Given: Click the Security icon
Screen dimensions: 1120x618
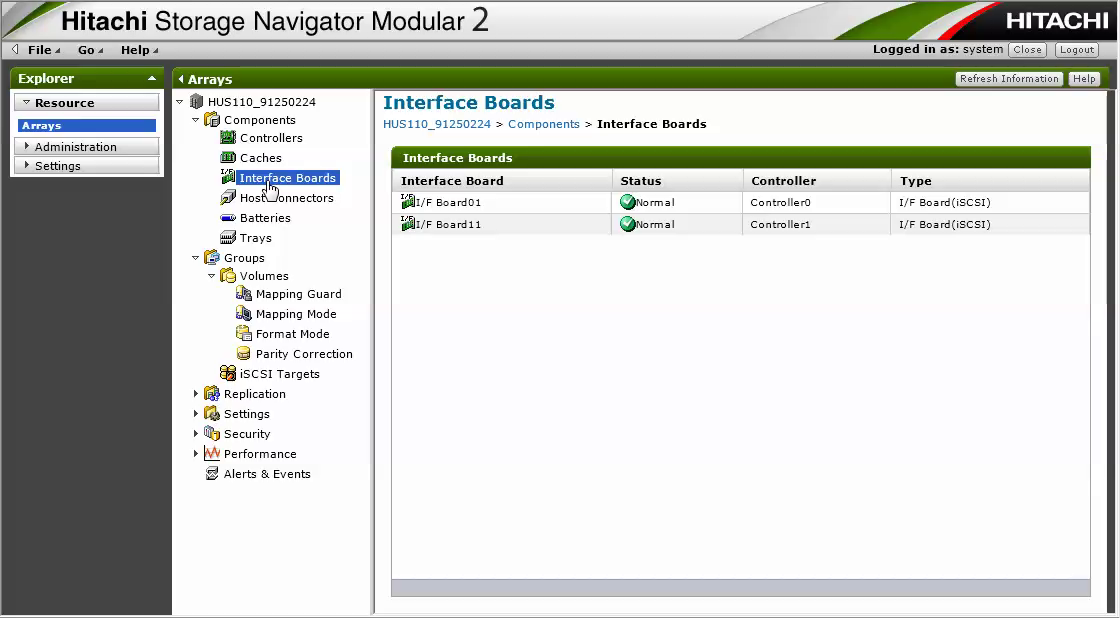Looking at the screenshot, I should coord(212,433).
